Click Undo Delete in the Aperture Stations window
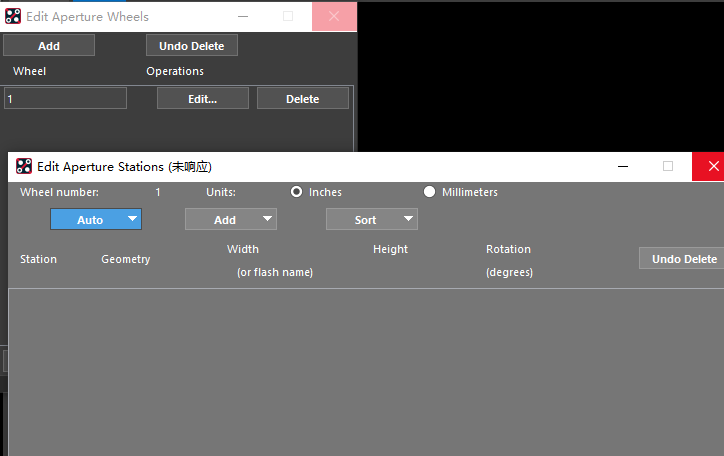The image size is (724, 456). 684,258
